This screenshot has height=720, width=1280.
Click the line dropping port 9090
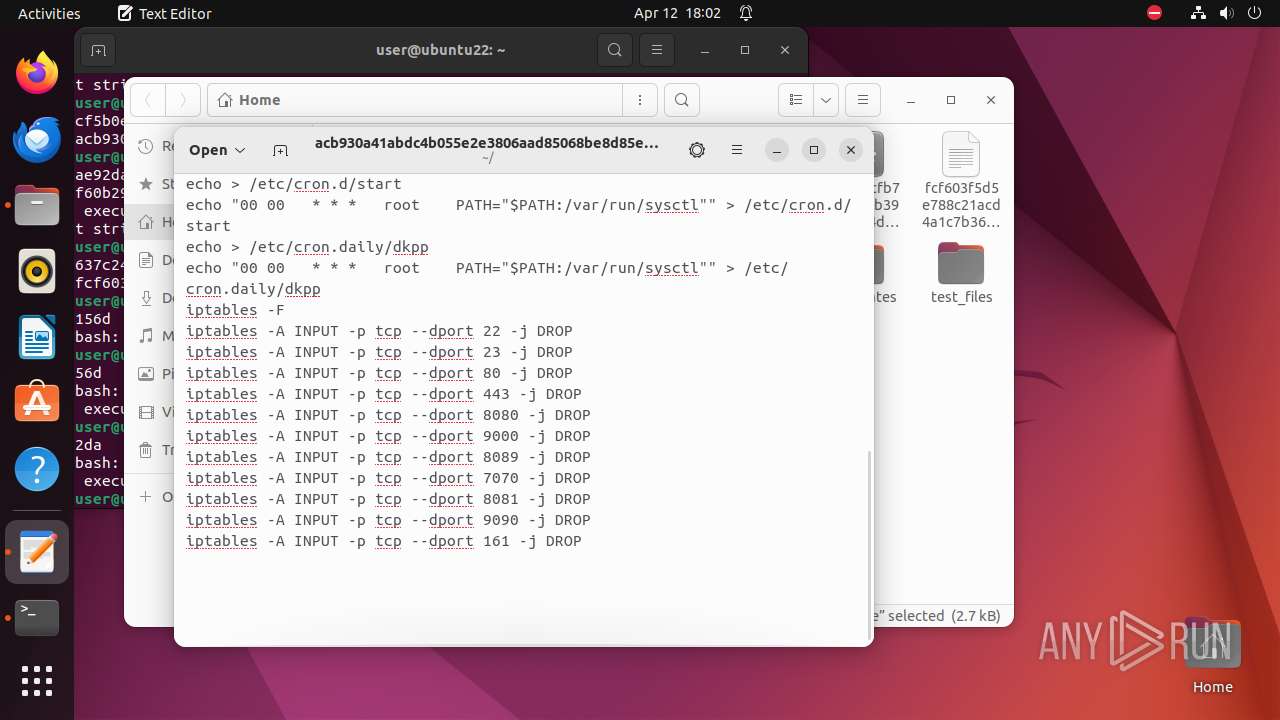[388, 520]
